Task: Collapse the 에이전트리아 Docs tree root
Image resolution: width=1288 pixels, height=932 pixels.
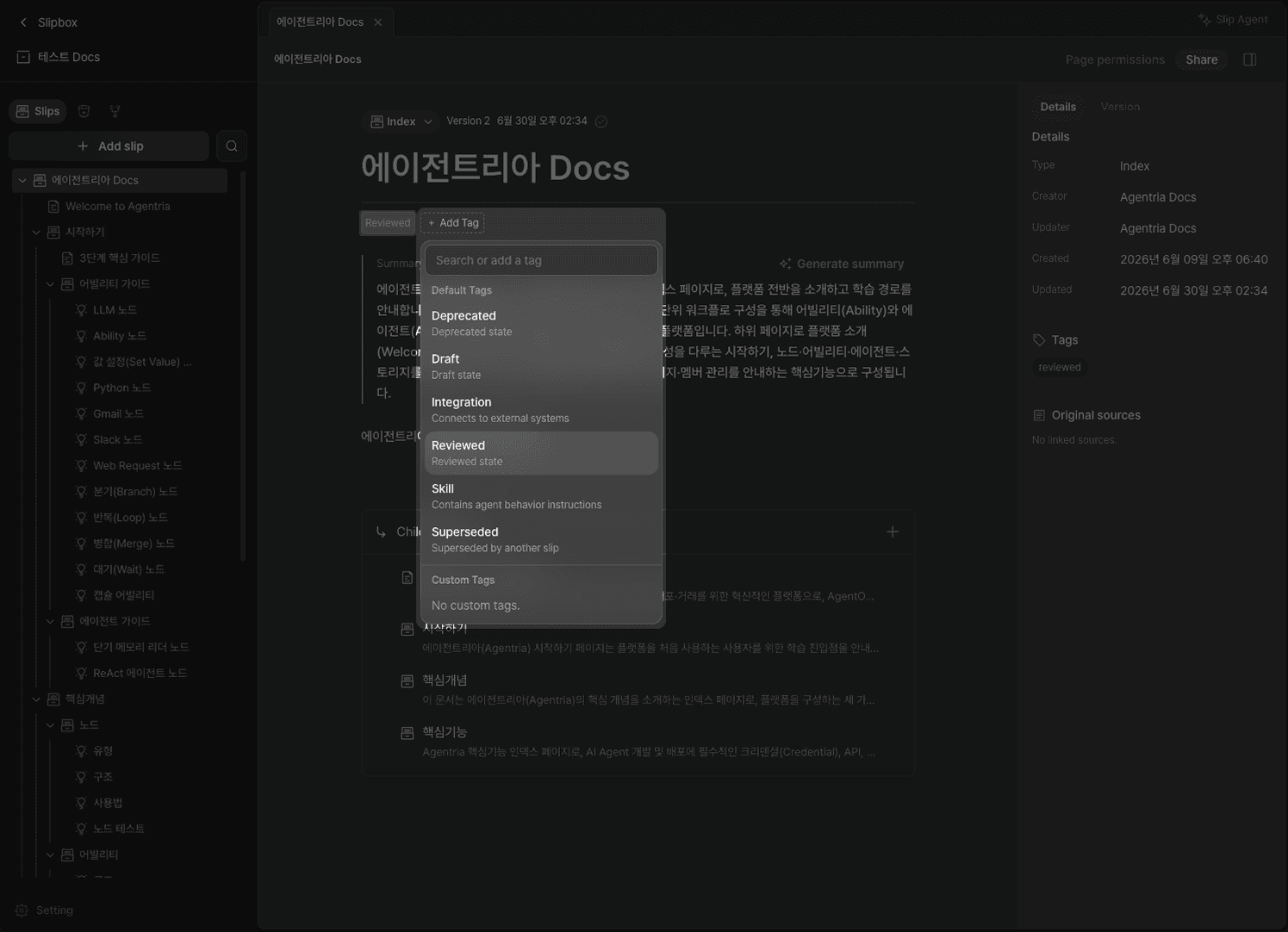Action: (x=22, y=180)
